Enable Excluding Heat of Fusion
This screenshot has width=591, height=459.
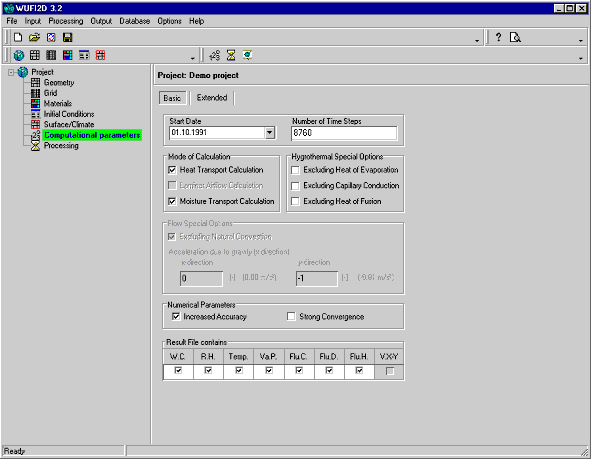click(296, 202)
